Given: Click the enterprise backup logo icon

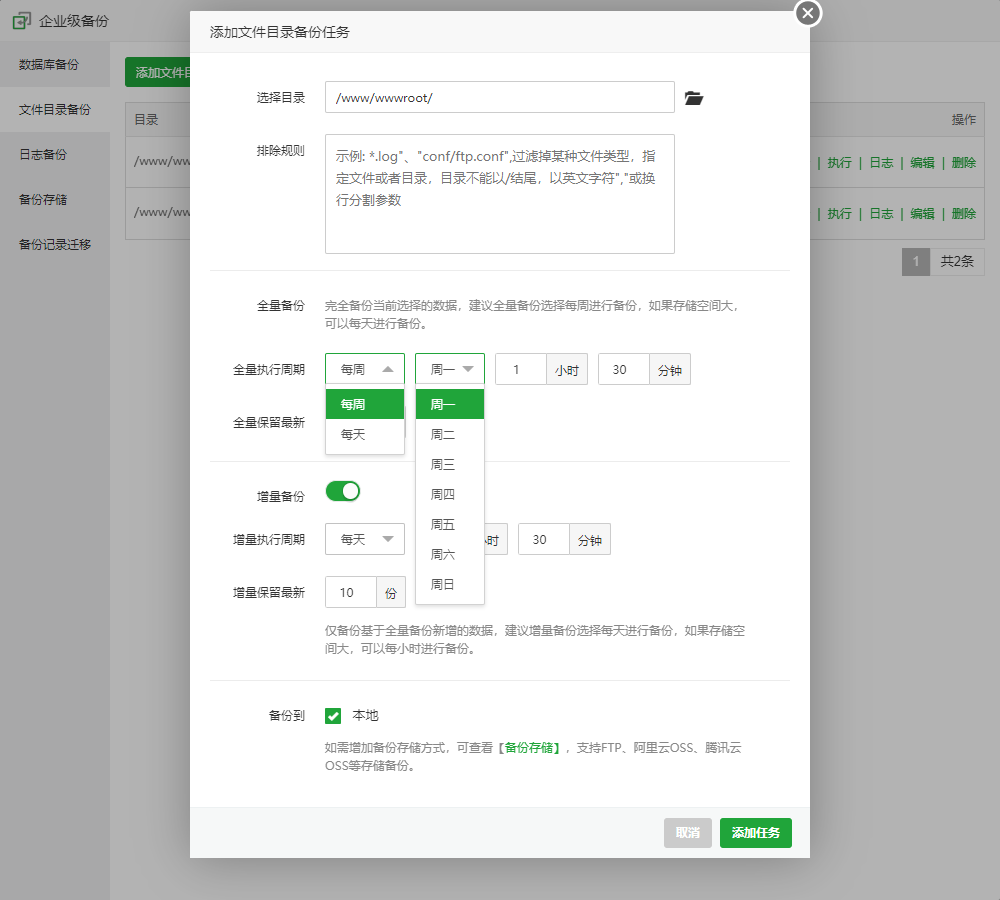Looking at the screenshot, I should point(21,20).
